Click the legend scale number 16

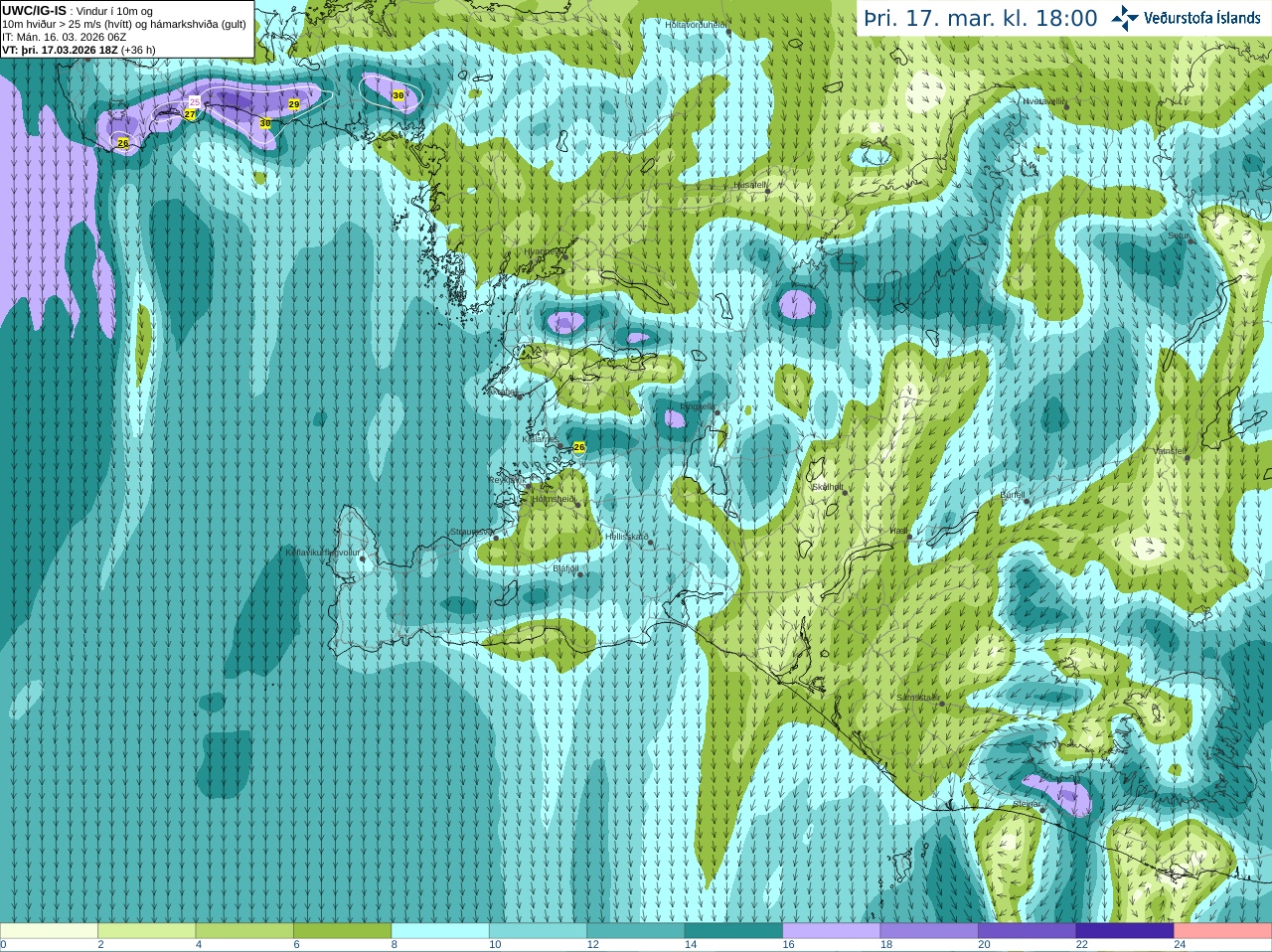pyautogui.click(x=789, y=946)
